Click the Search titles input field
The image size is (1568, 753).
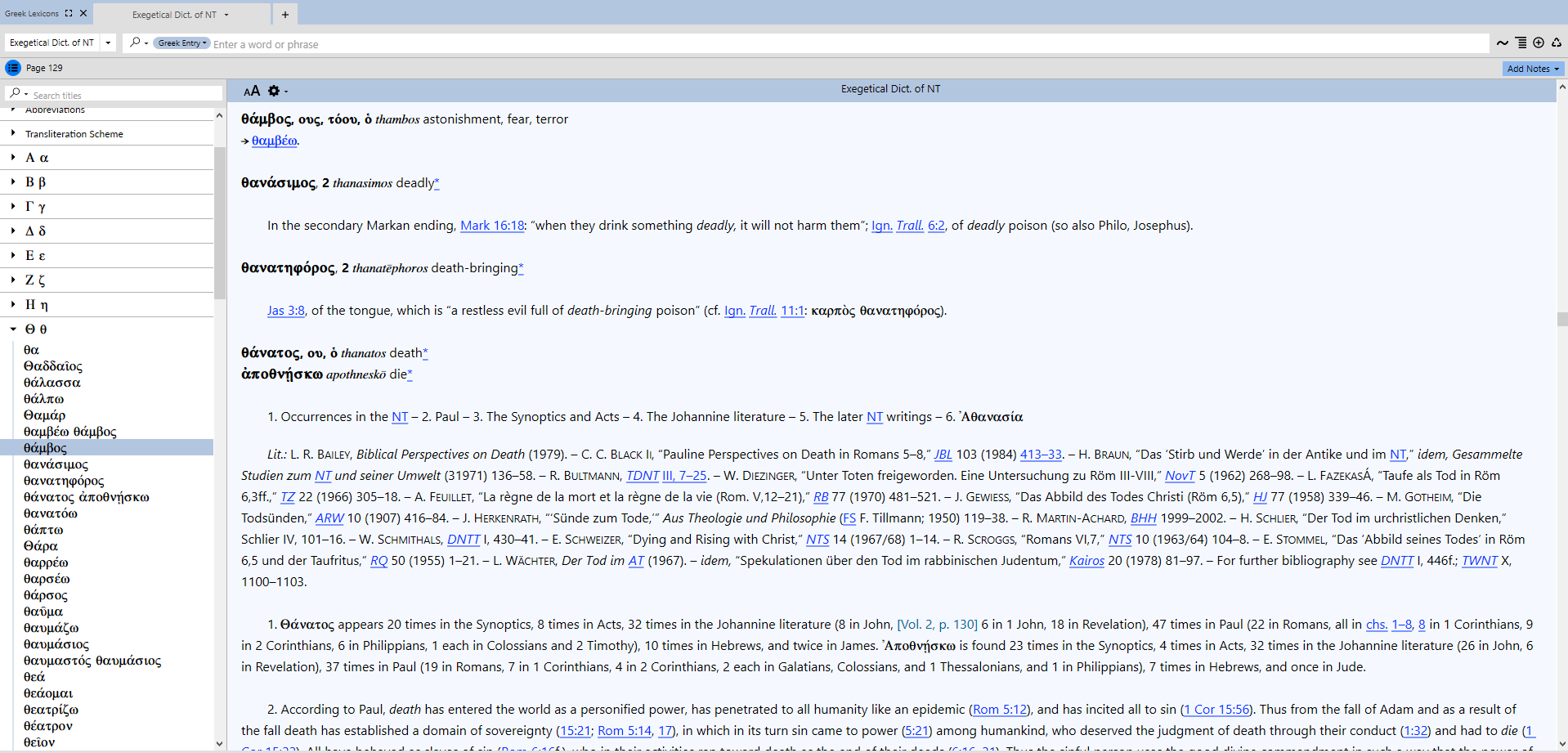point(126,95)
